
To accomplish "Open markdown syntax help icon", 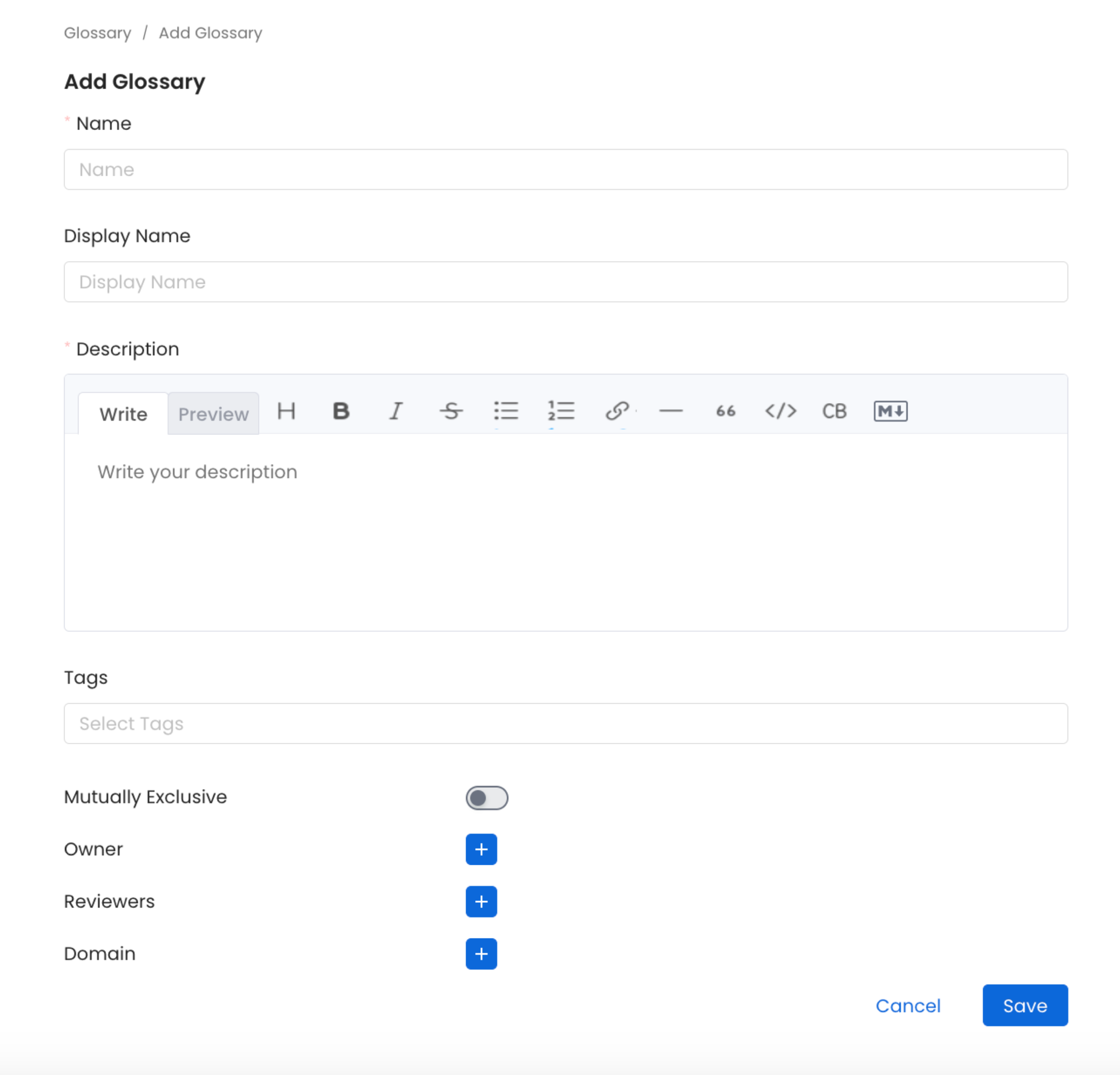I will pyautogui.click(x=889, y=411).
